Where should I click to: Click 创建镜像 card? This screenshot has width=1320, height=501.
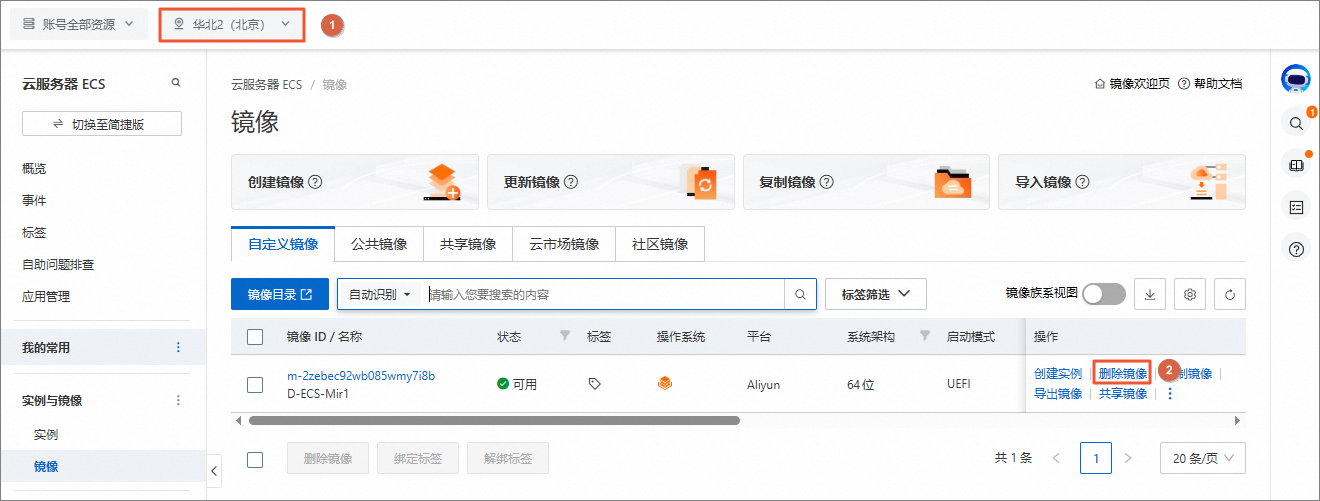tap(355, 182)
